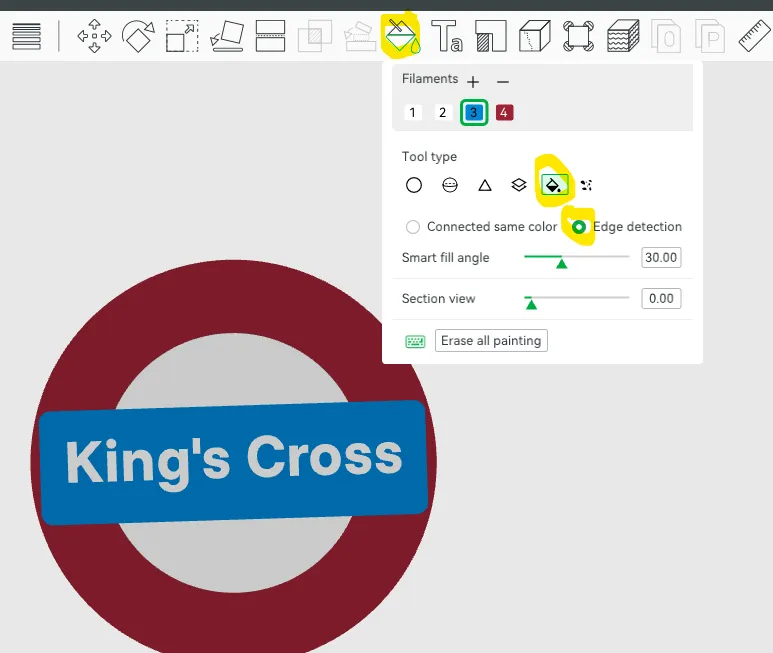Select the Sphere brush tool type

450,185
